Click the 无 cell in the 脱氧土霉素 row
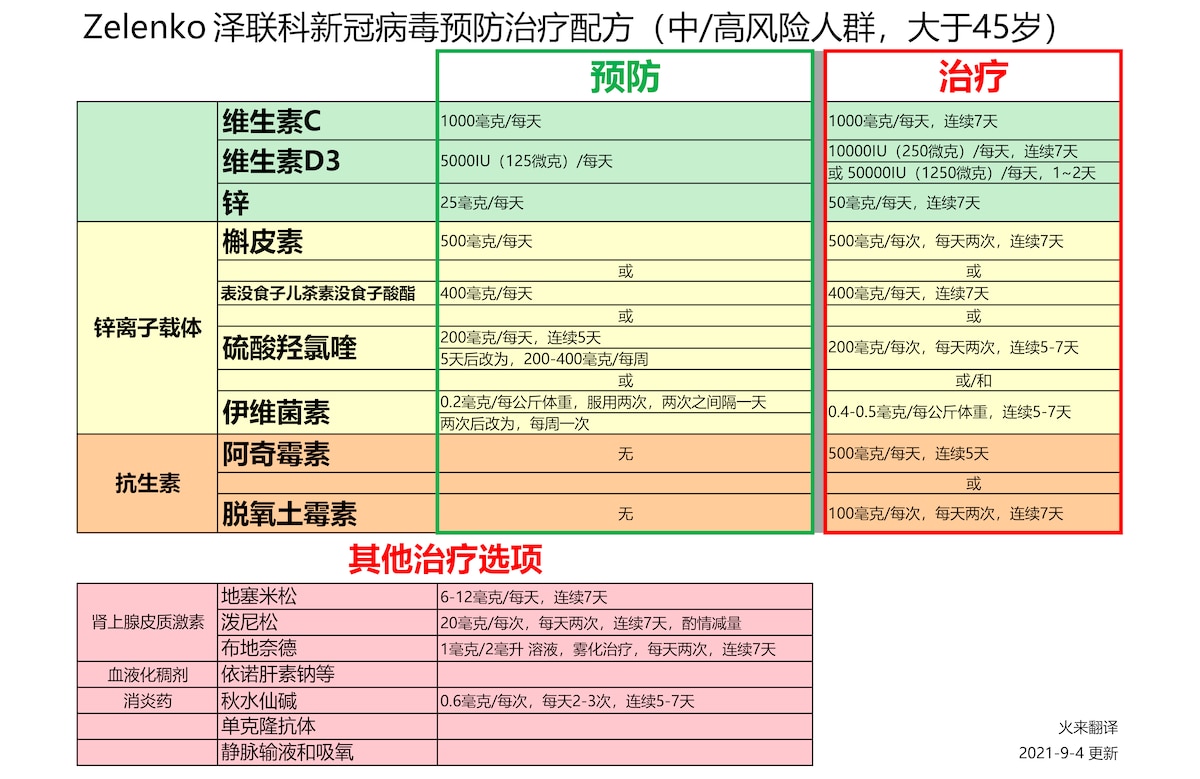1200x779 pixels. point(625,514)
